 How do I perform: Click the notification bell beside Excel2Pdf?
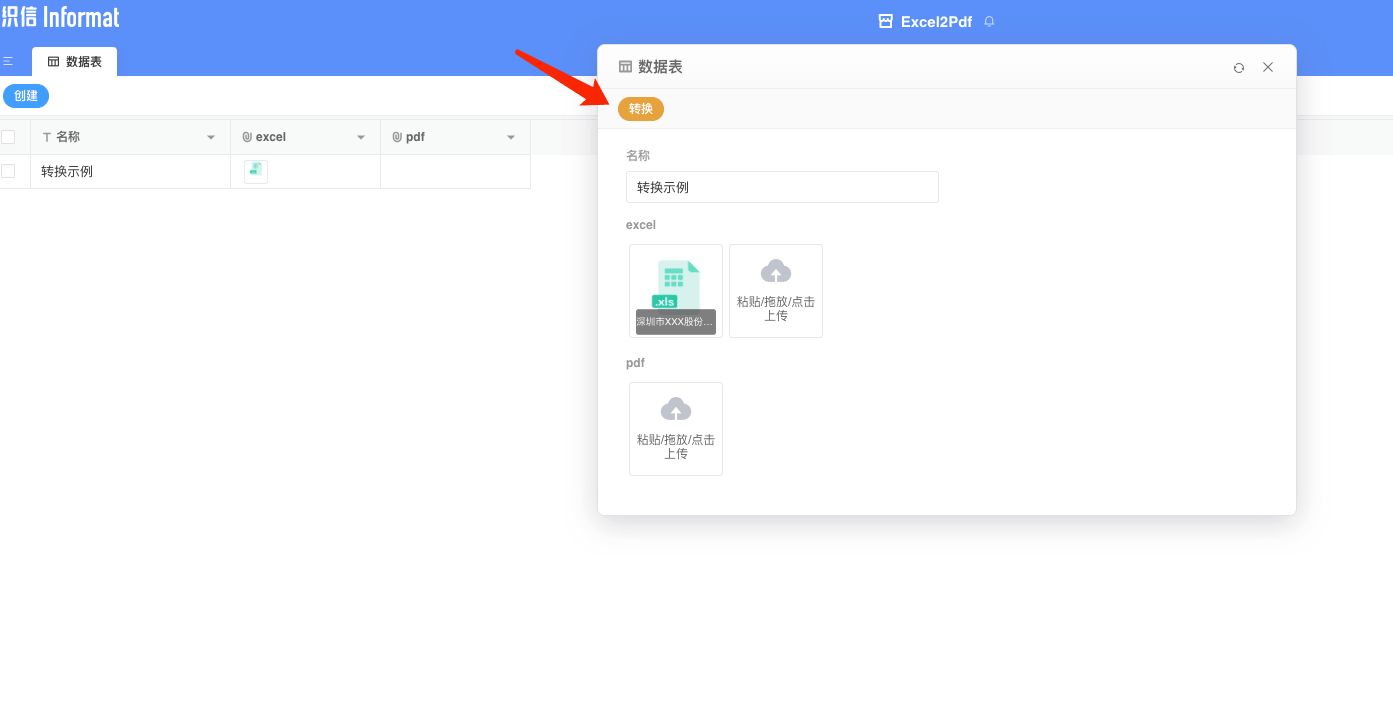[989, 21]
